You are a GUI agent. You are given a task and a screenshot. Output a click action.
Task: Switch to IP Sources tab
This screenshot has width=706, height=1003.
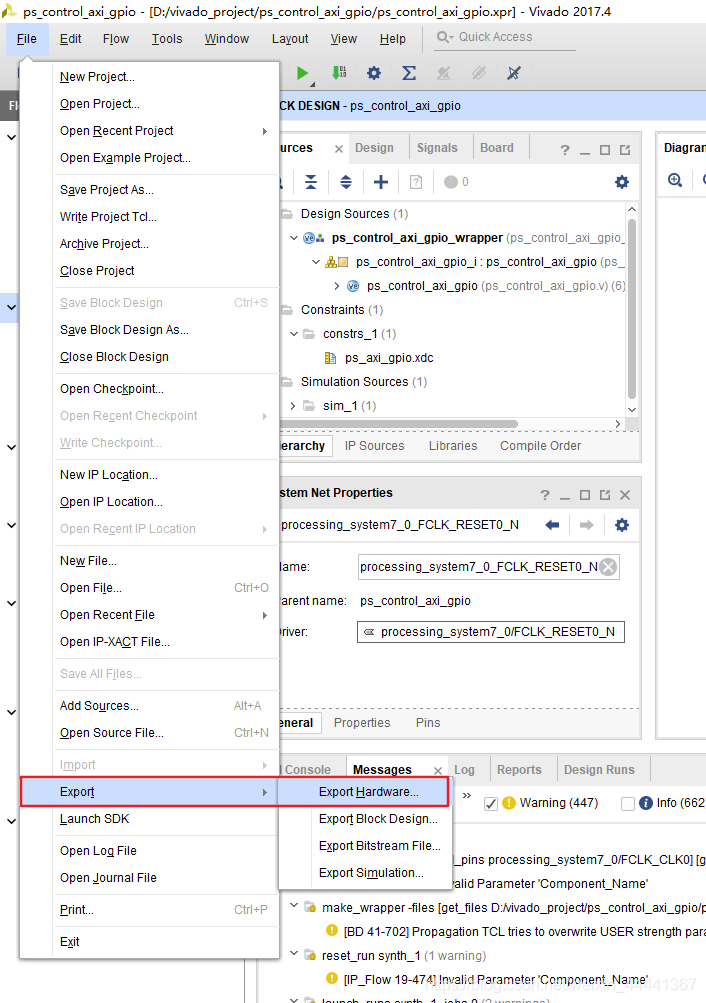click(374, 446)
